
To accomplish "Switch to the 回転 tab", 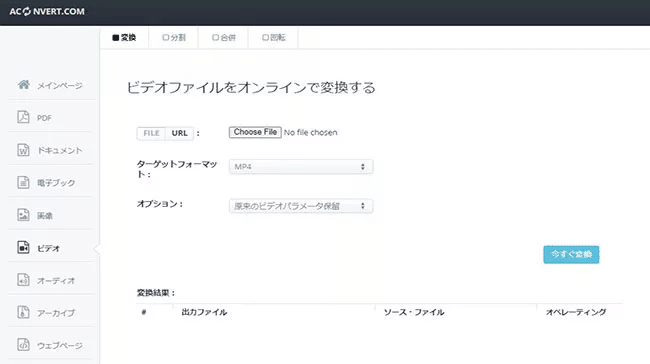I will (273, 38).
